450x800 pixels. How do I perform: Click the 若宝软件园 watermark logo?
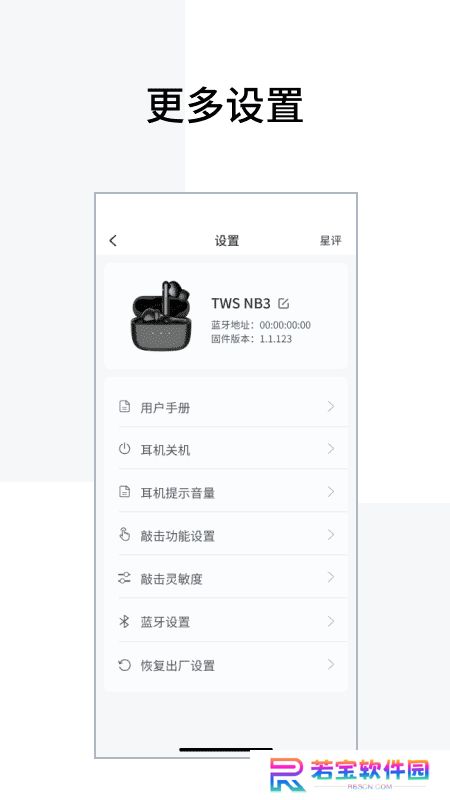tap(349, 774)
